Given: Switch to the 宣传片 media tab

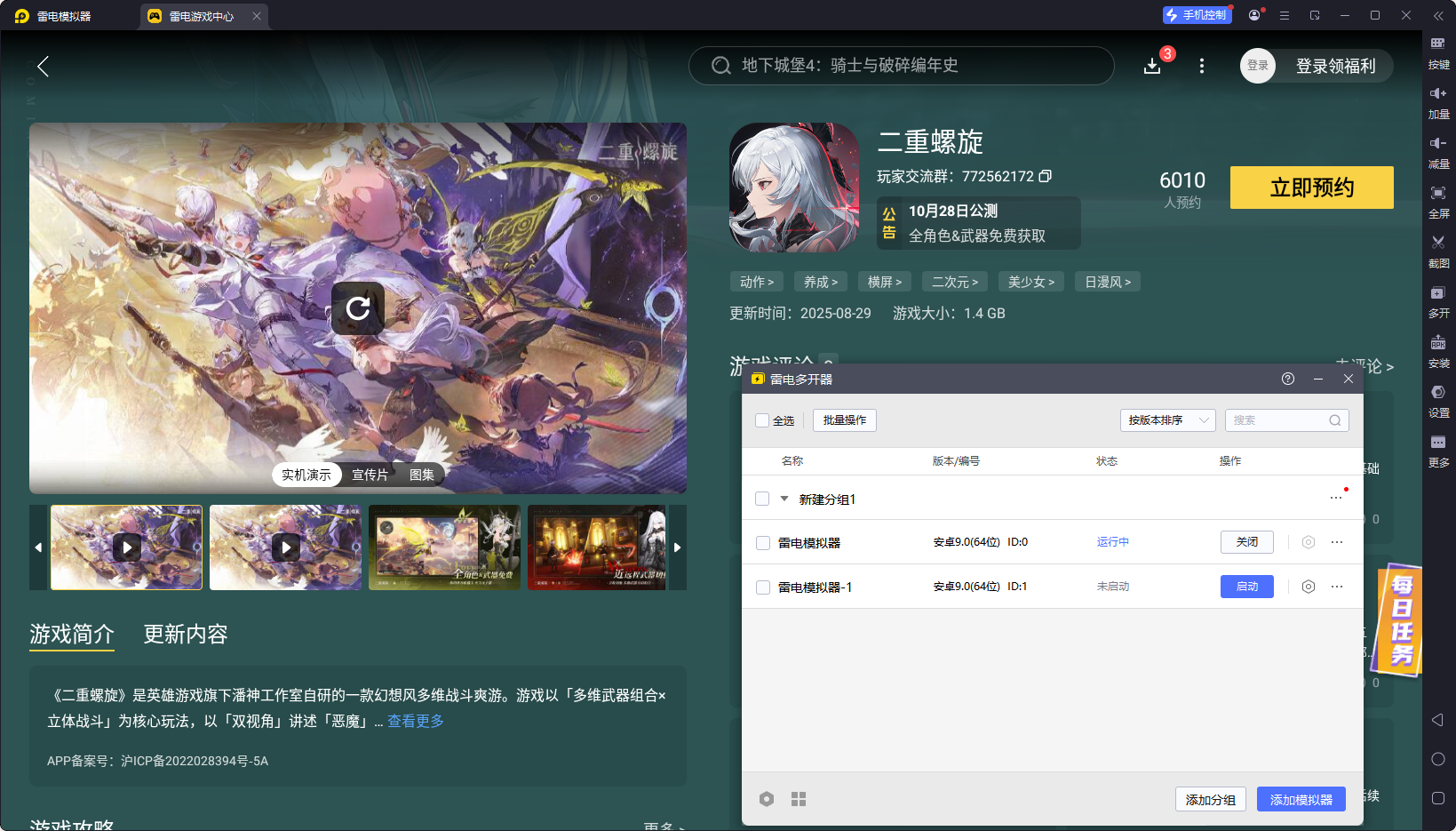Looking at the screenshot, I should coord(370,474).
